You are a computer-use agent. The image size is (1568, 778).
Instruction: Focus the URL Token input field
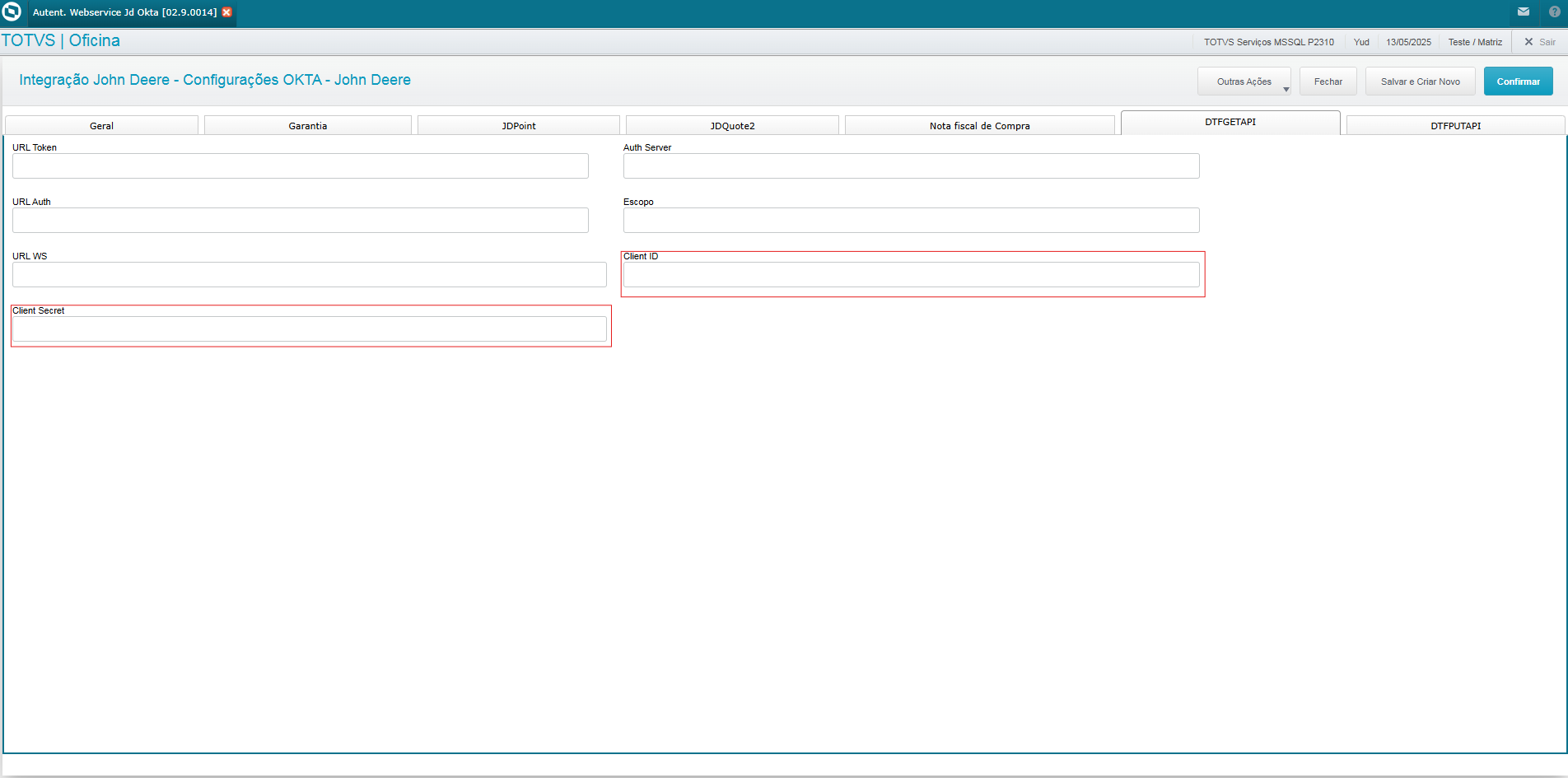[x=301, y=166]
